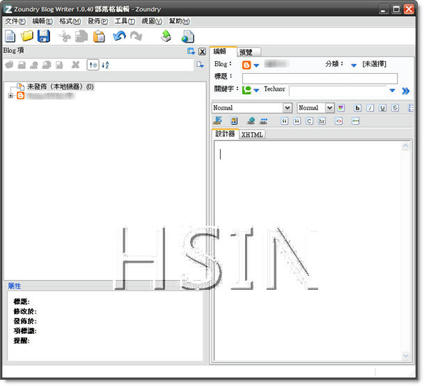Image resolution: width=424 pixels, height=386 pixels.
Task: Undo with the blue curved arrow
Action: point(119,36)
